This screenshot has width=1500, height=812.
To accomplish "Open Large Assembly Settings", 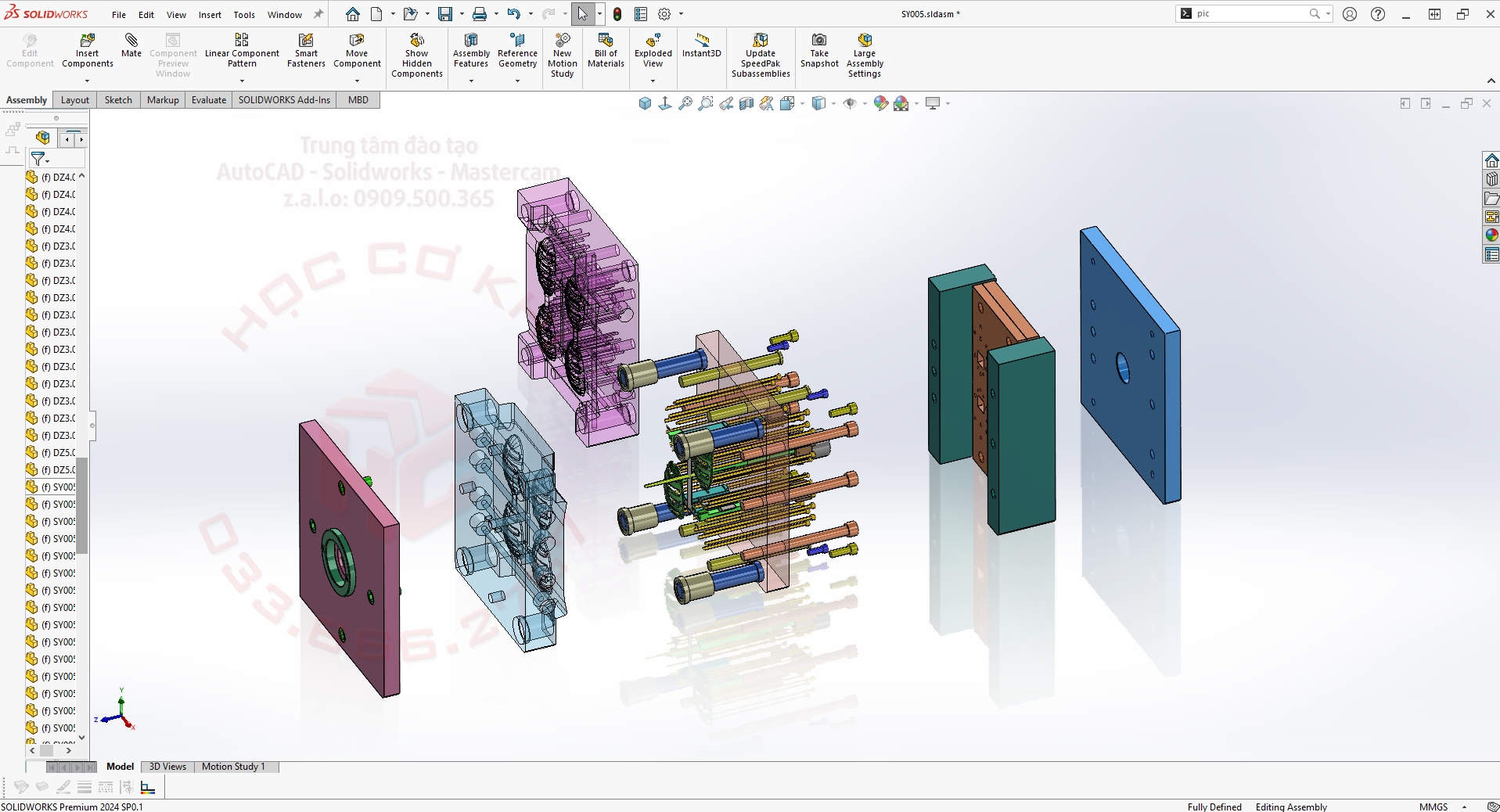I will pos(865,56).
